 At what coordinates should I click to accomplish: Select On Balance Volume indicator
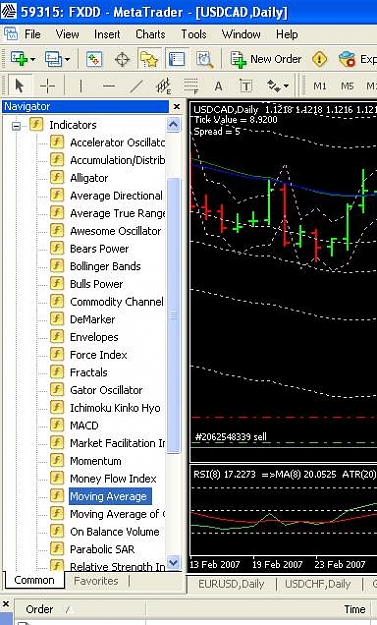click(114, 531)
